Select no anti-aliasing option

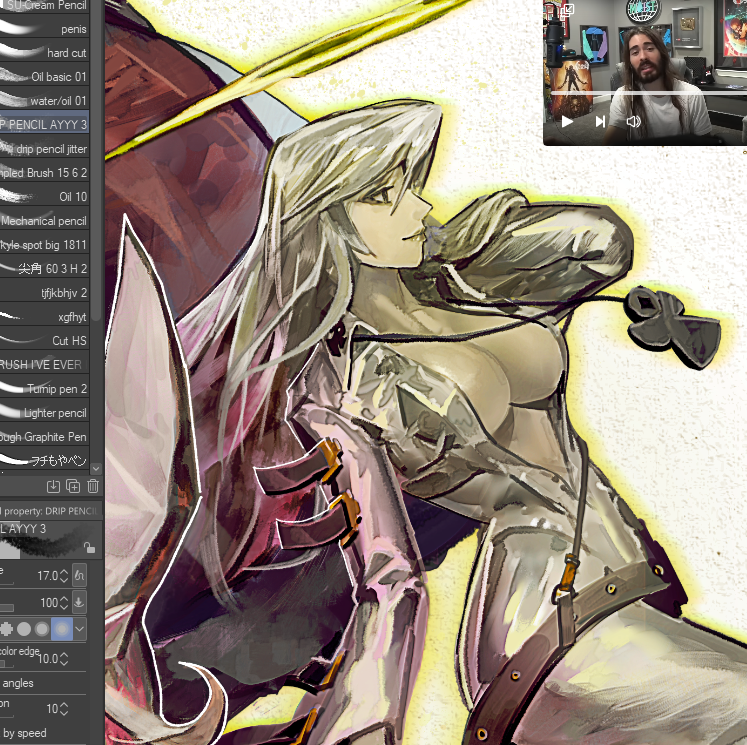coord(6,629)
